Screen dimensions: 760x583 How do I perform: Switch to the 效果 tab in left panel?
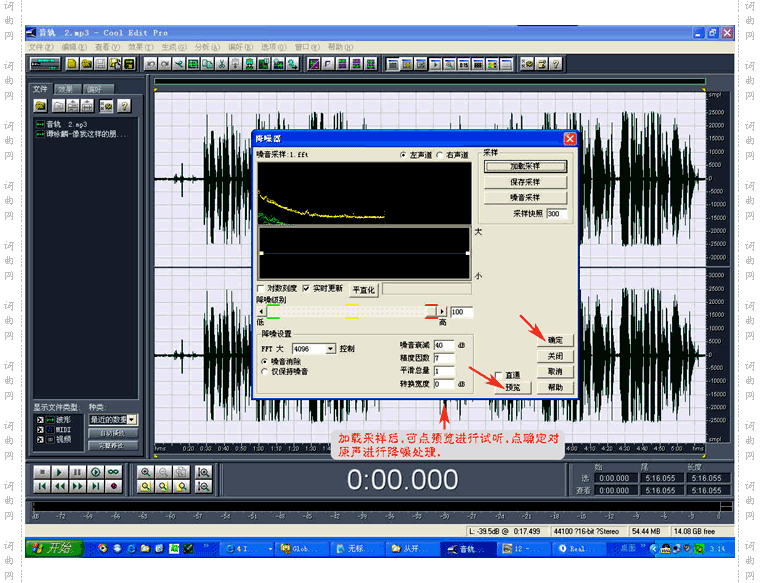point(67,89)
